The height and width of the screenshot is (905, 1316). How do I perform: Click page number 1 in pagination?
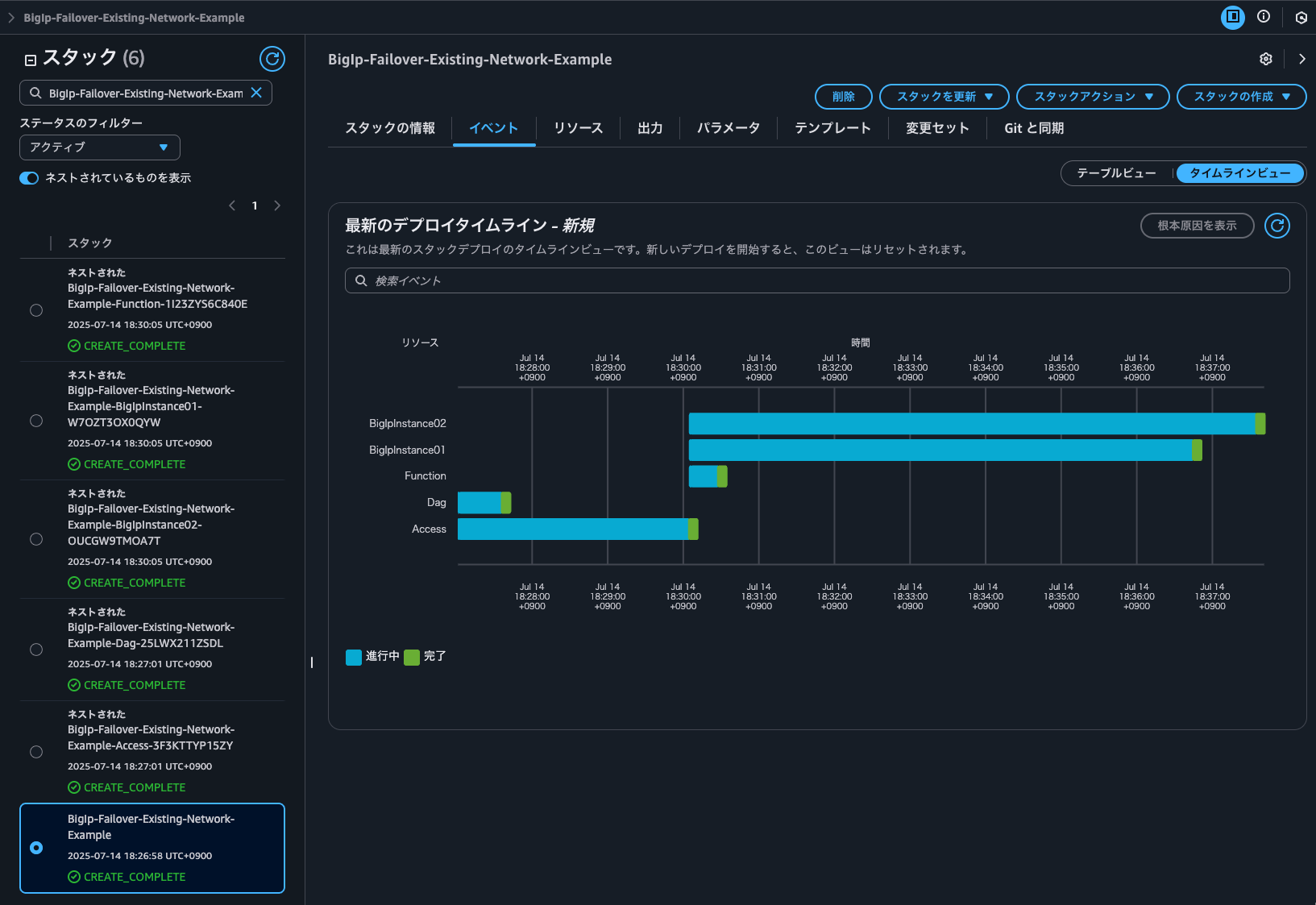coord(255,205)
